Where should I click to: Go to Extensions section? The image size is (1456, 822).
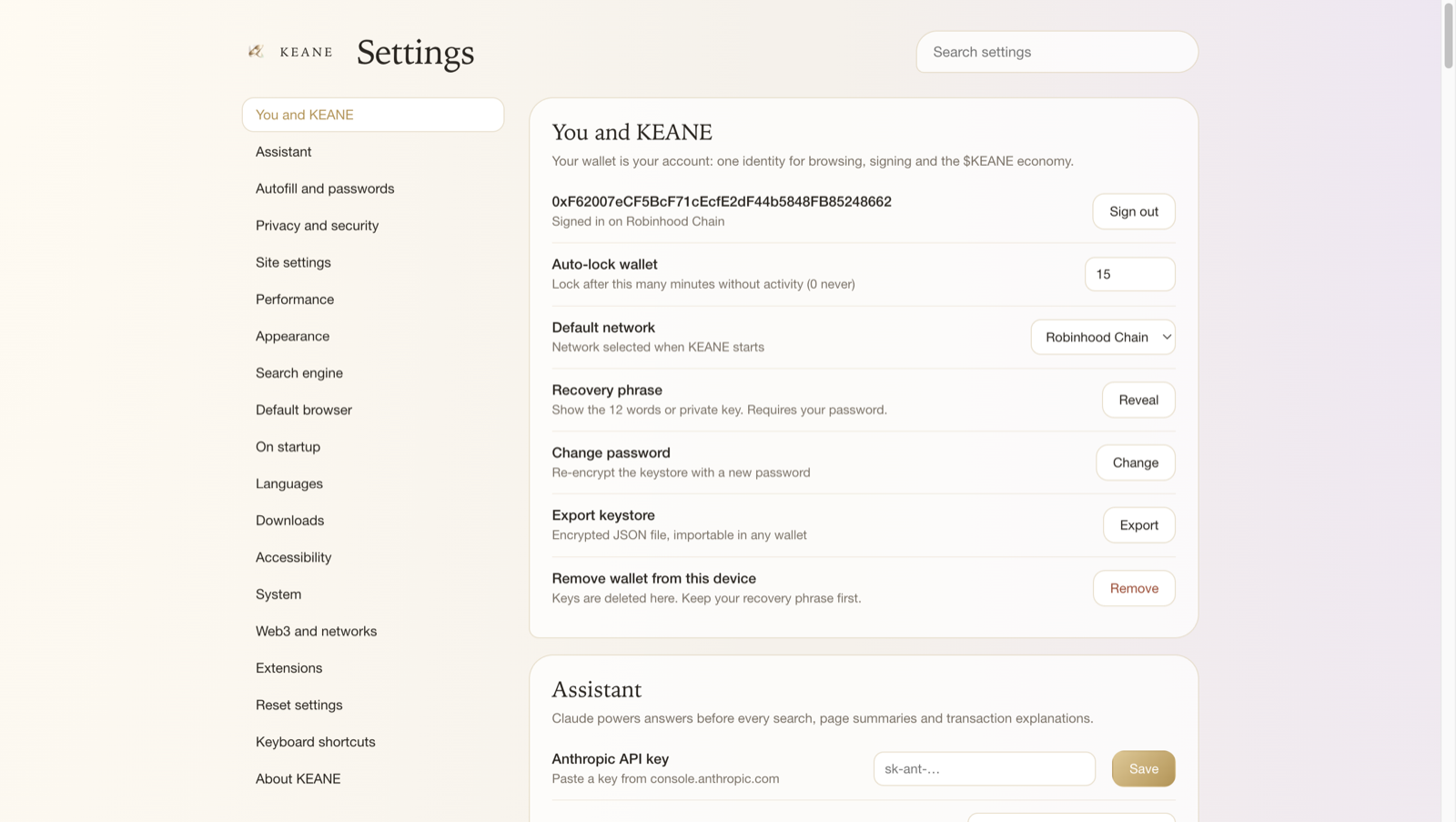pyautogui.click(x=373, y=668)
